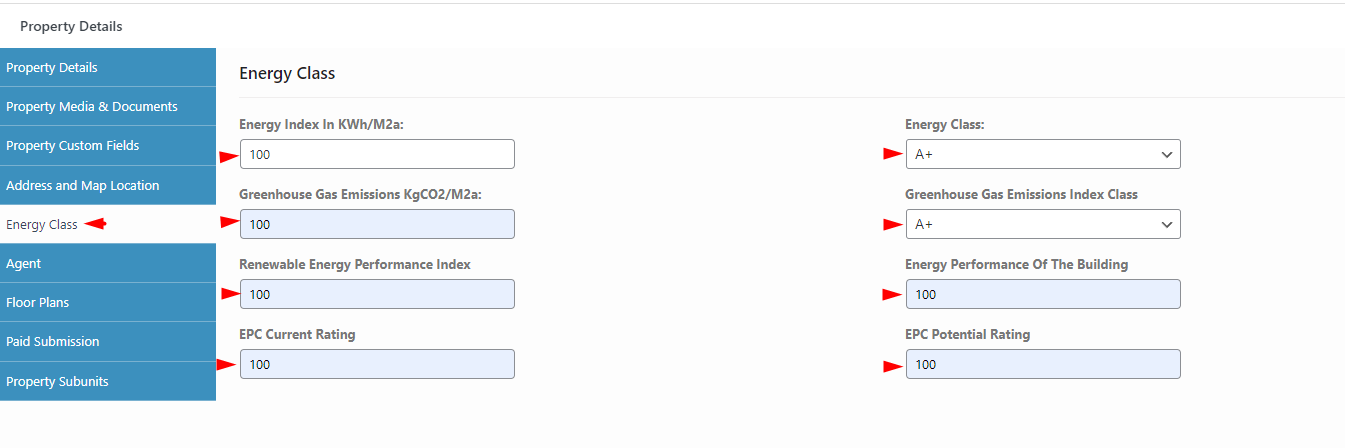The width and height of the screenshot is (1345, 448).
Task: Open Greenhouse Gas Emissions Index Class dropdown
Action: click(1043, 224)
